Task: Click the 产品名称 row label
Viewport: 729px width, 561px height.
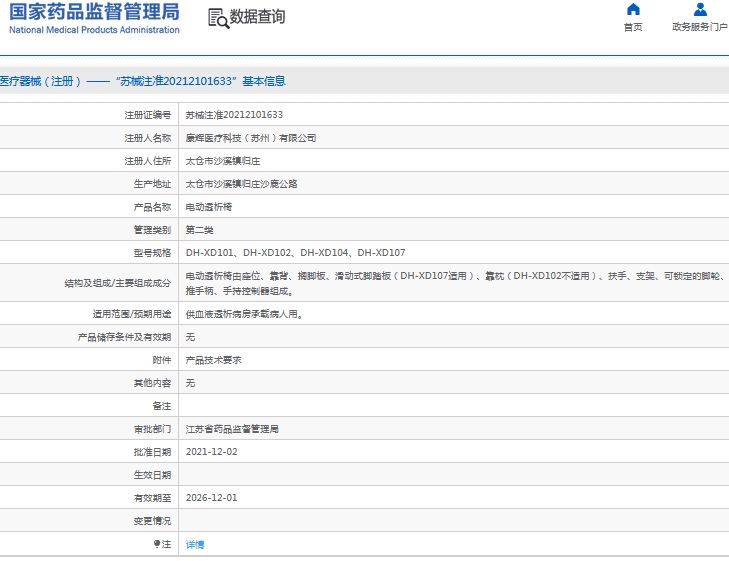Action: 152,207
